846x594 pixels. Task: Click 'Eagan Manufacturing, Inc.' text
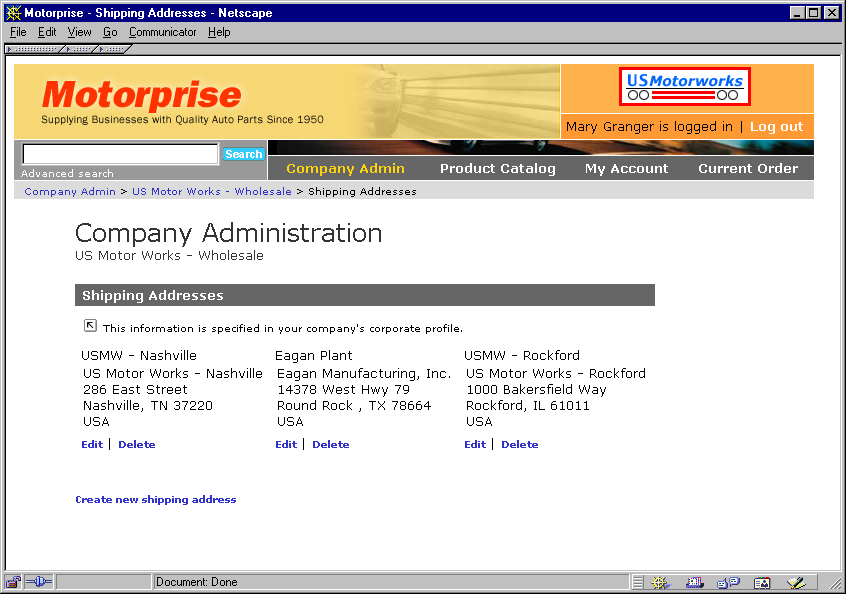click(x=364, y=374)
